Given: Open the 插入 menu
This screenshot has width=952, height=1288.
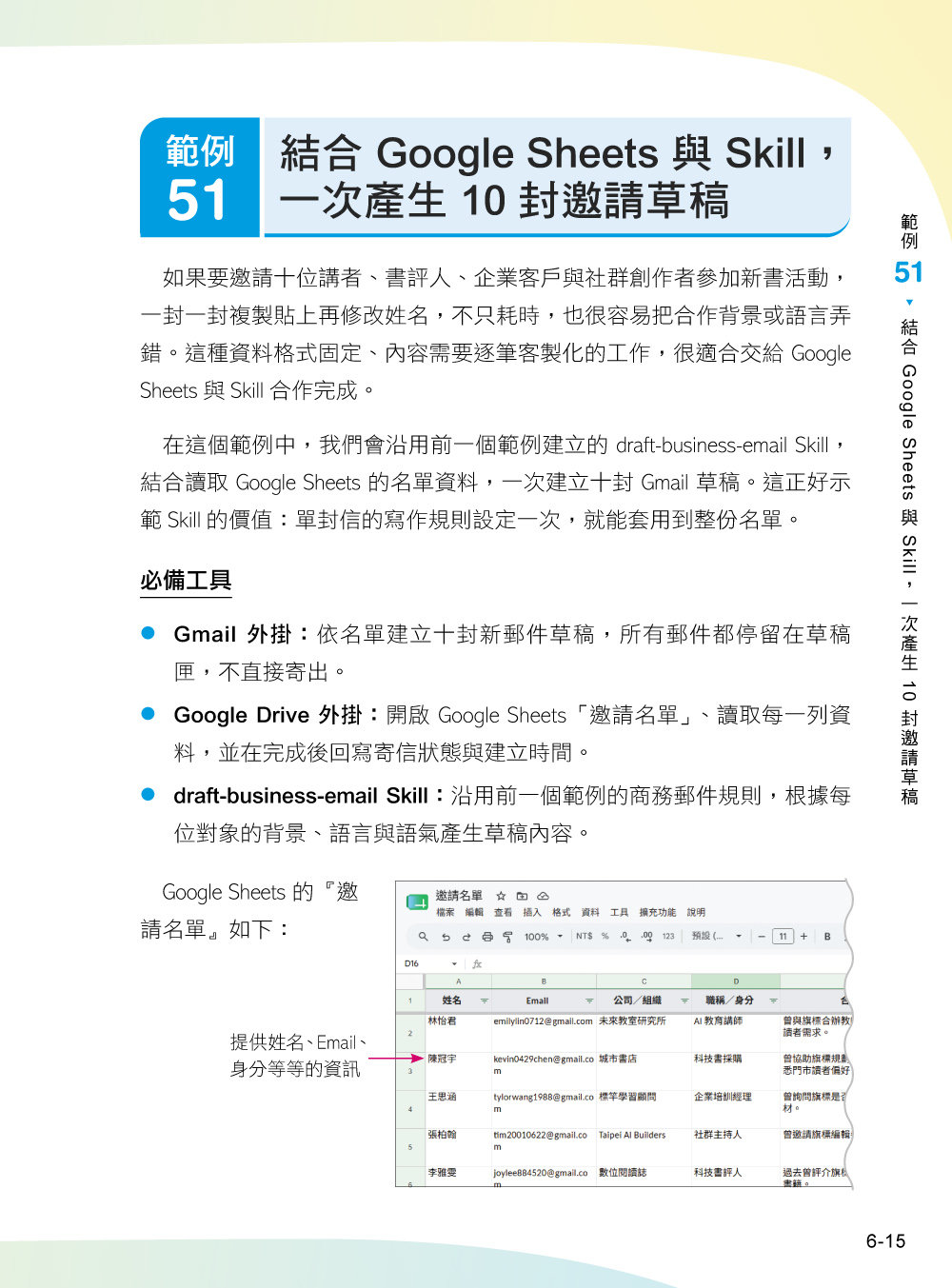Looking at the screenshot, I should (x=532, y=912).
